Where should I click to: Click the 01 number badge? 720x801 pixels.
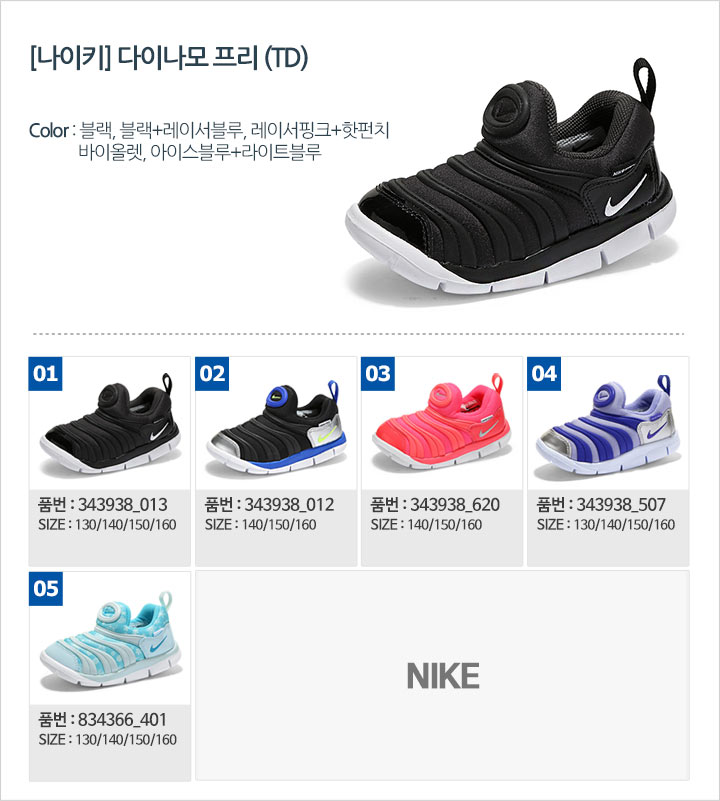45,374
